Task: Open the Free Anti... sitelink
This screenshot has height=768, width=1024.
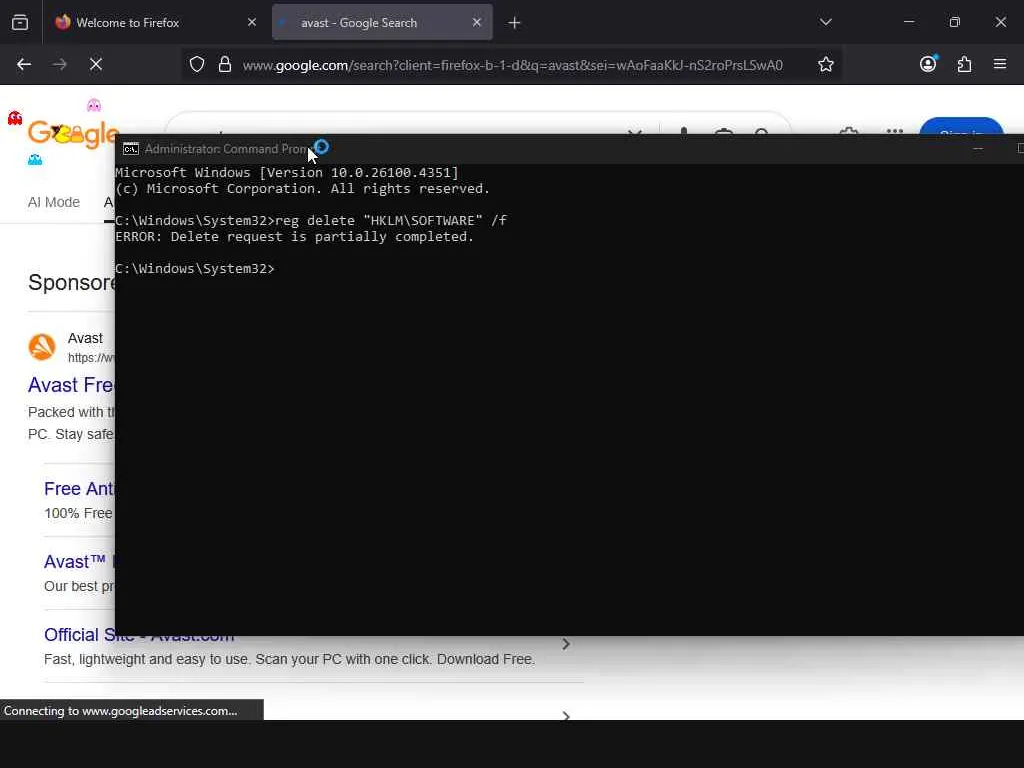Action: click(79, 488)
